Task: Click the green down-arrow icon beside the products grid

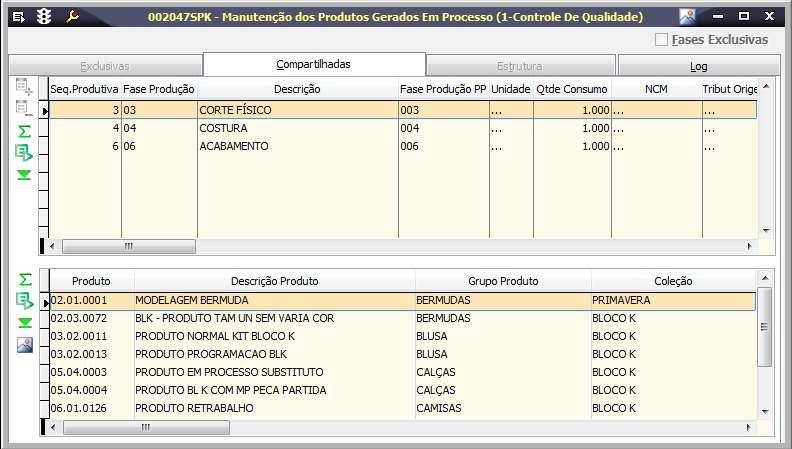Action: (x=24, y=323)
